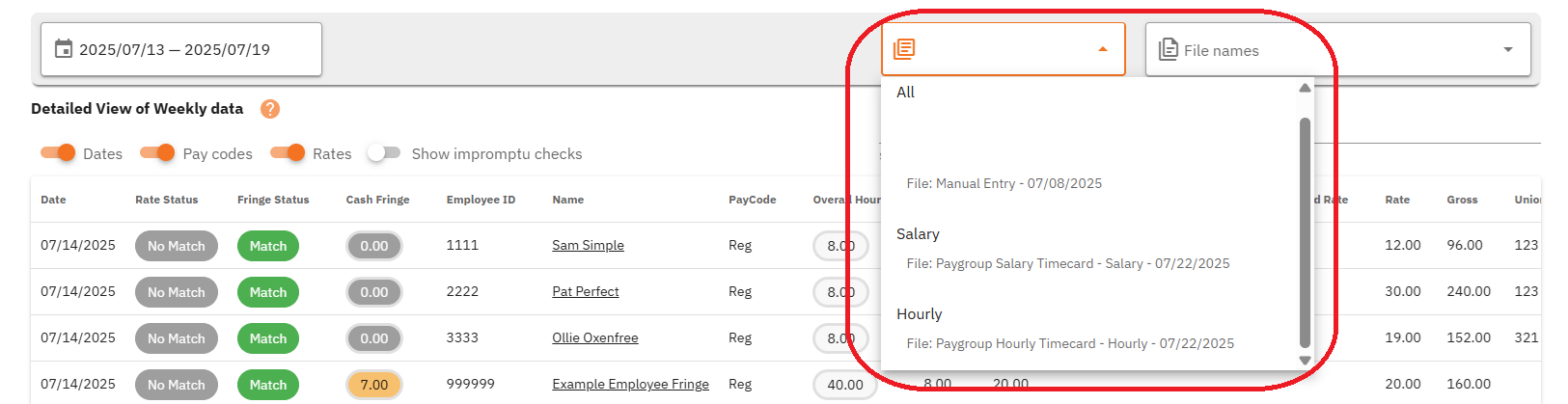
Task: Open the orange help question mark icon
Action: coord(270,109)
